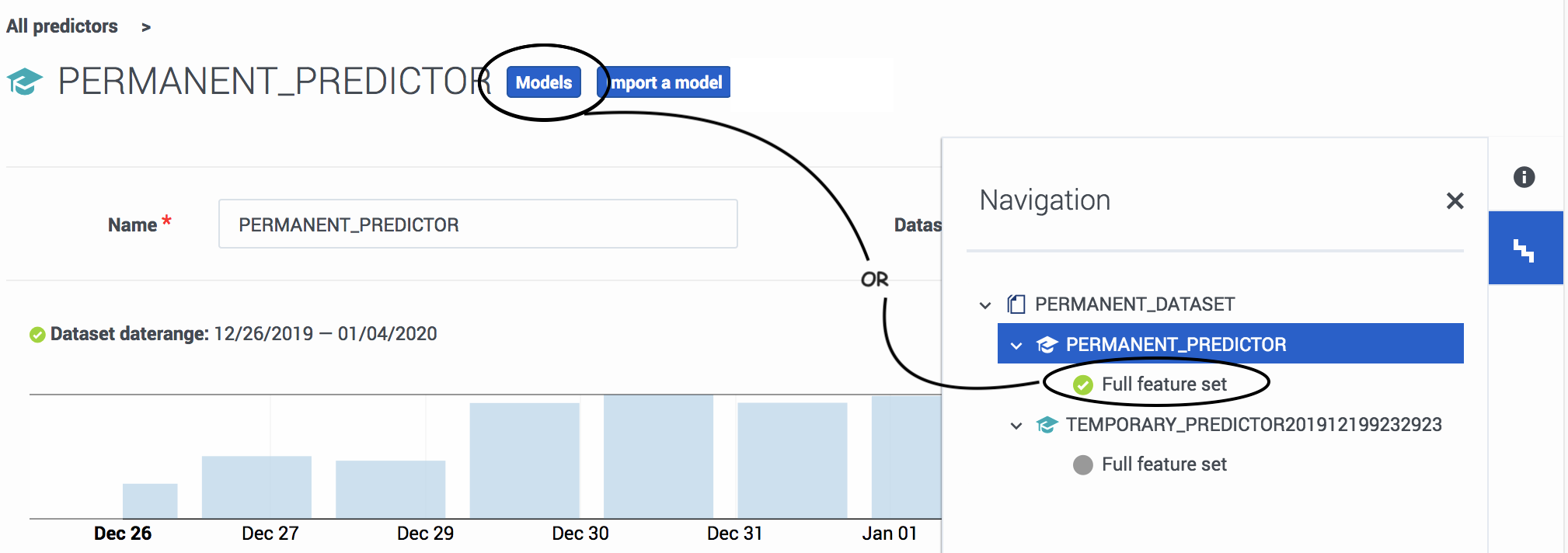
Task: Click the Dec 26 bar in chart
Action: [150, 501]
